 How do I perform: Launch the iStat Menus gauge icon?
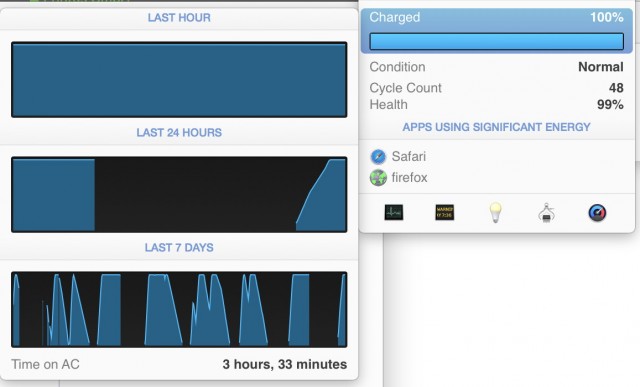click(597, 213)
